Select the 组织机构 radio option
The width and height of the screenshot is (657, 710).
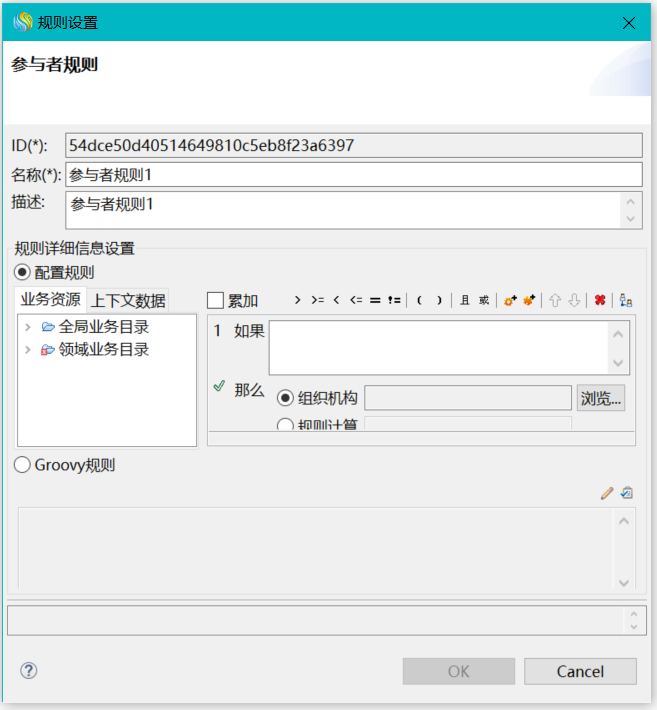tap(285, 397)
